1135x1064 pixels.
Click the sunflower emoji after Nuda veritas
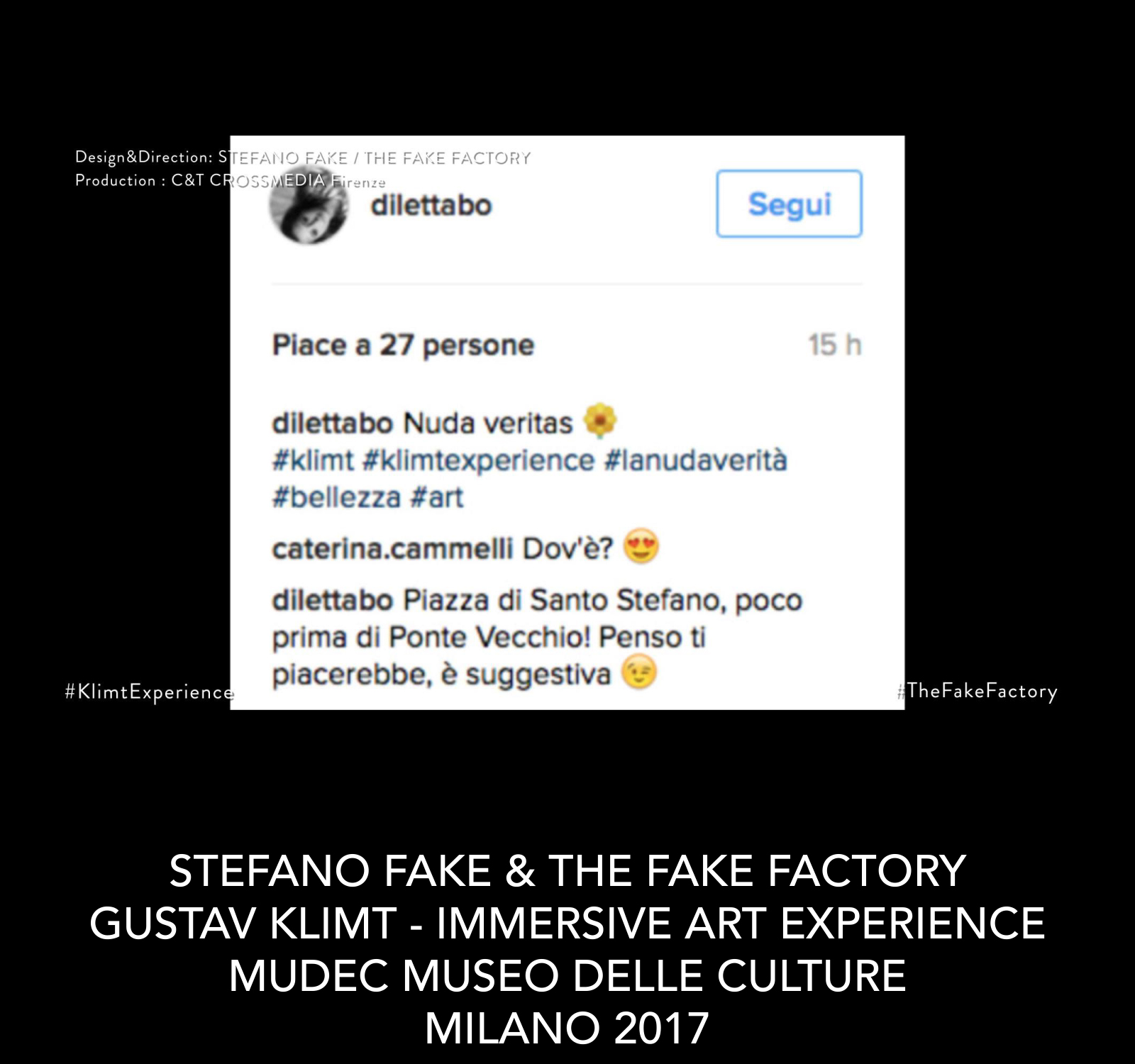click(x=600, y=421)
